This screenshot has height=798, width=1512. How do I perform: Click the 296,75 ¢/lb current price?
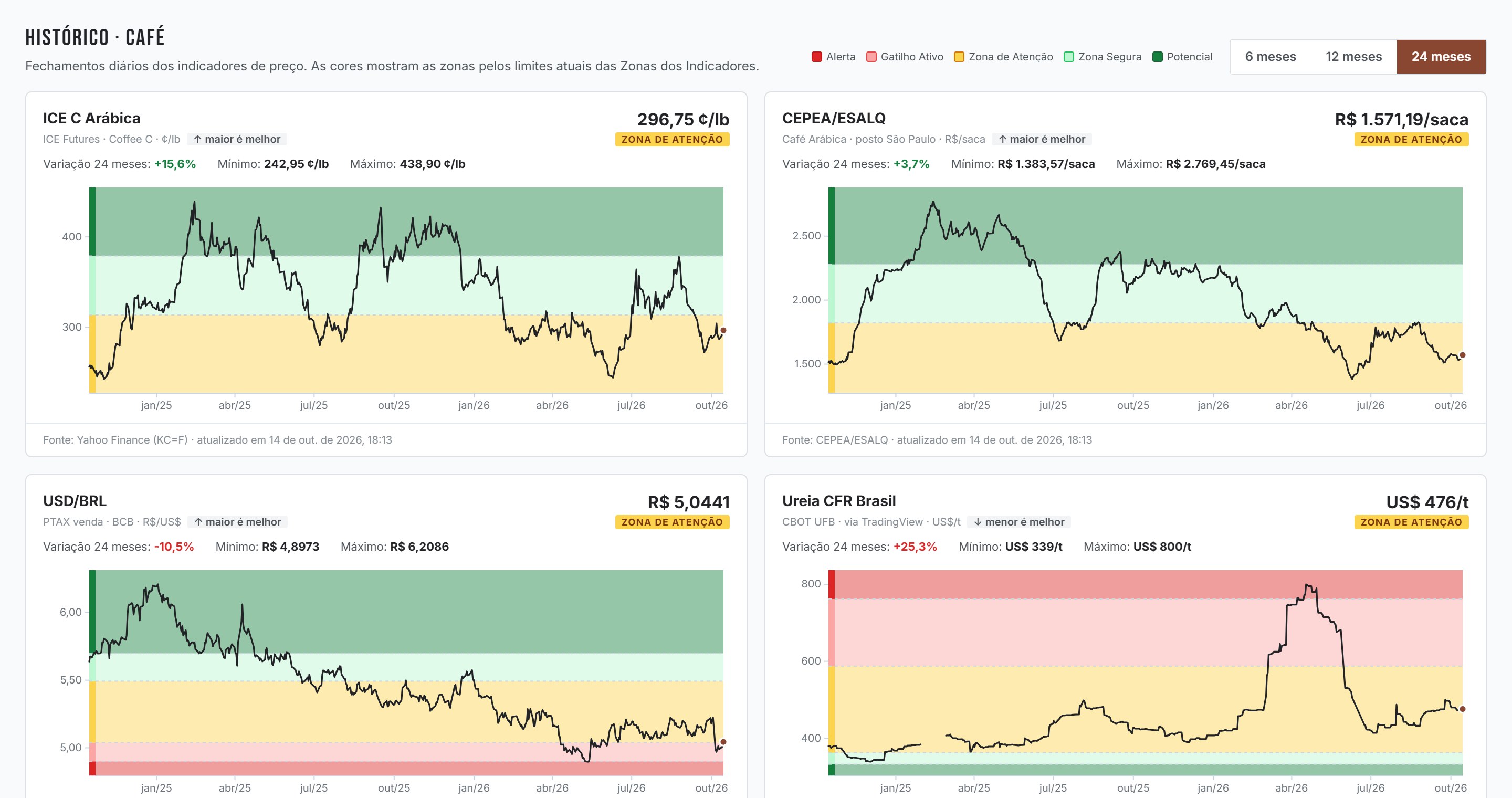click(683, 119)
